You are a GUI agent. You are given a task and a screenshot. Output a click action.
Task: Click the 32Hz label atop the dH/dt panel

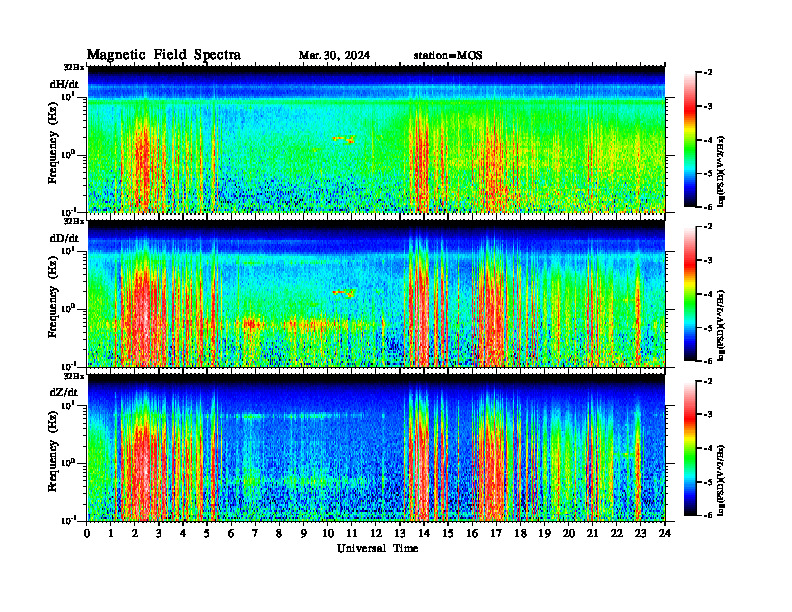pyautogui.click(x=73, y=67)
